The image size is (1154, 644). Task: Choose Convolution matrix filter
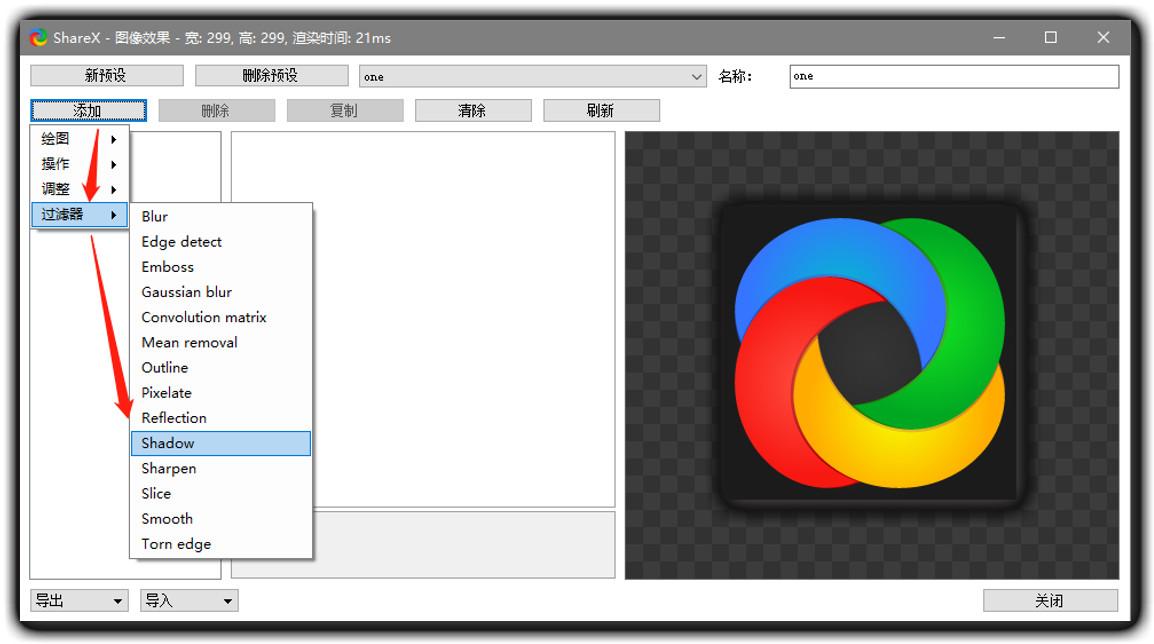[x=221, y=317]
